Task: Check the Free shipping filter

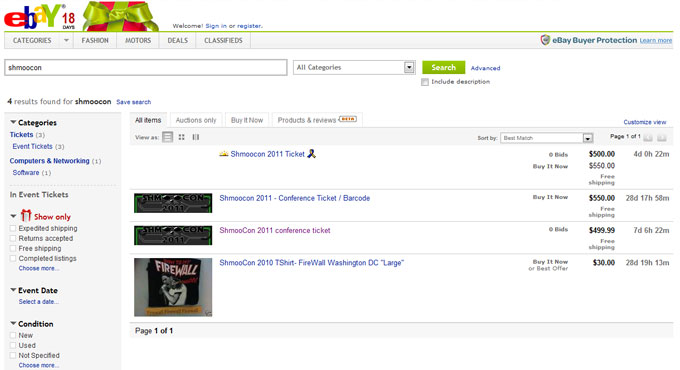Action: click(x=13, y=248)
